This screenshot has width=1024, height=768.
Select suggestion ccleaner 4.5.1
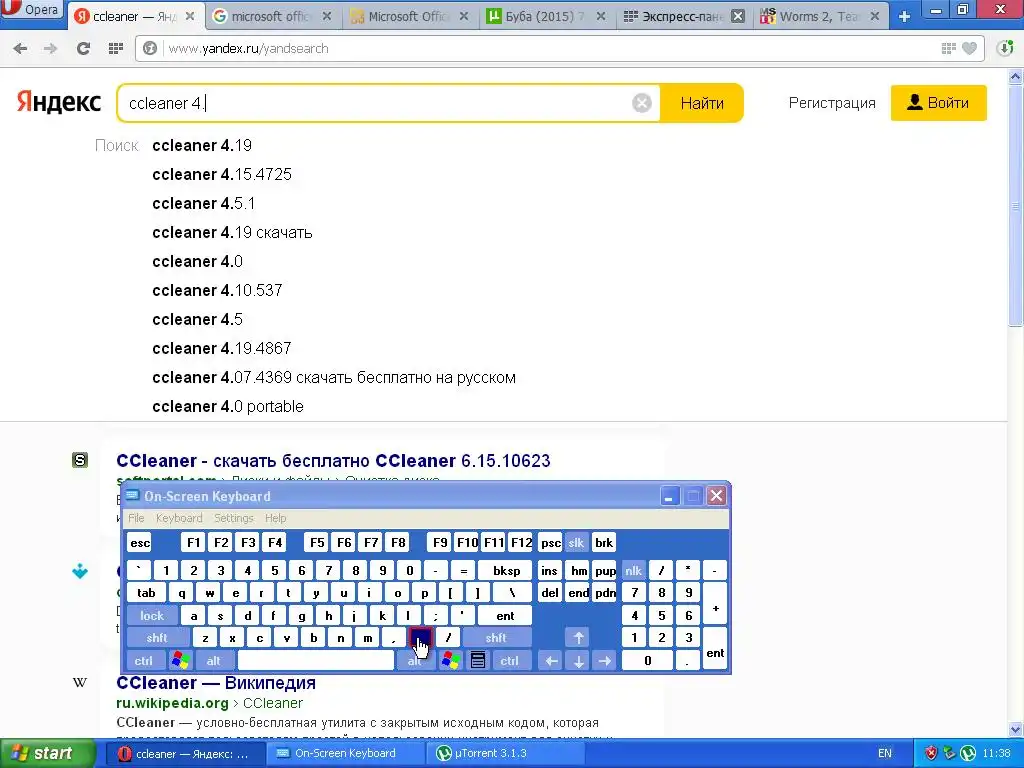pyautogui.click(x=203, y=203)
